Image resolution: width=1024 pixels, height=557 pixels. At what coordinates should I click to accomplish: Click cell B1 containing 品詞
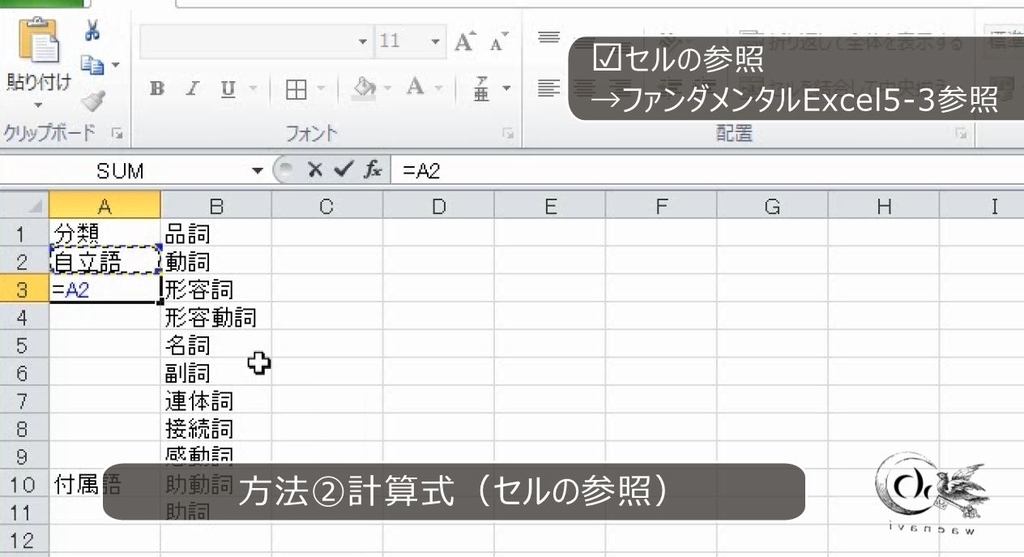216,233
